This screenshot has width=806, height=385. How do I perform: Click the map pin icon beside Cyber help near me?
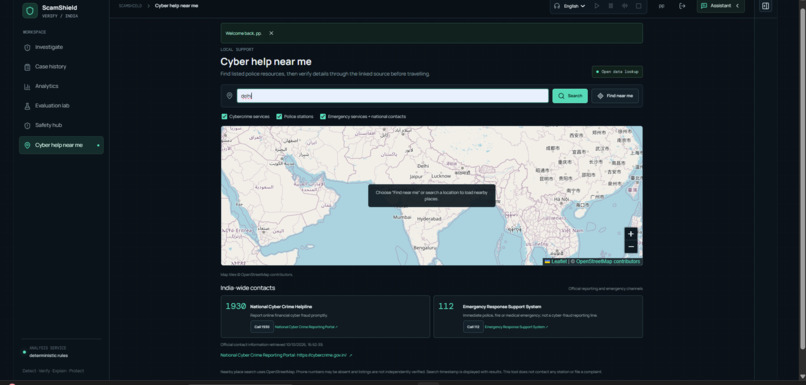coord(27,145)
